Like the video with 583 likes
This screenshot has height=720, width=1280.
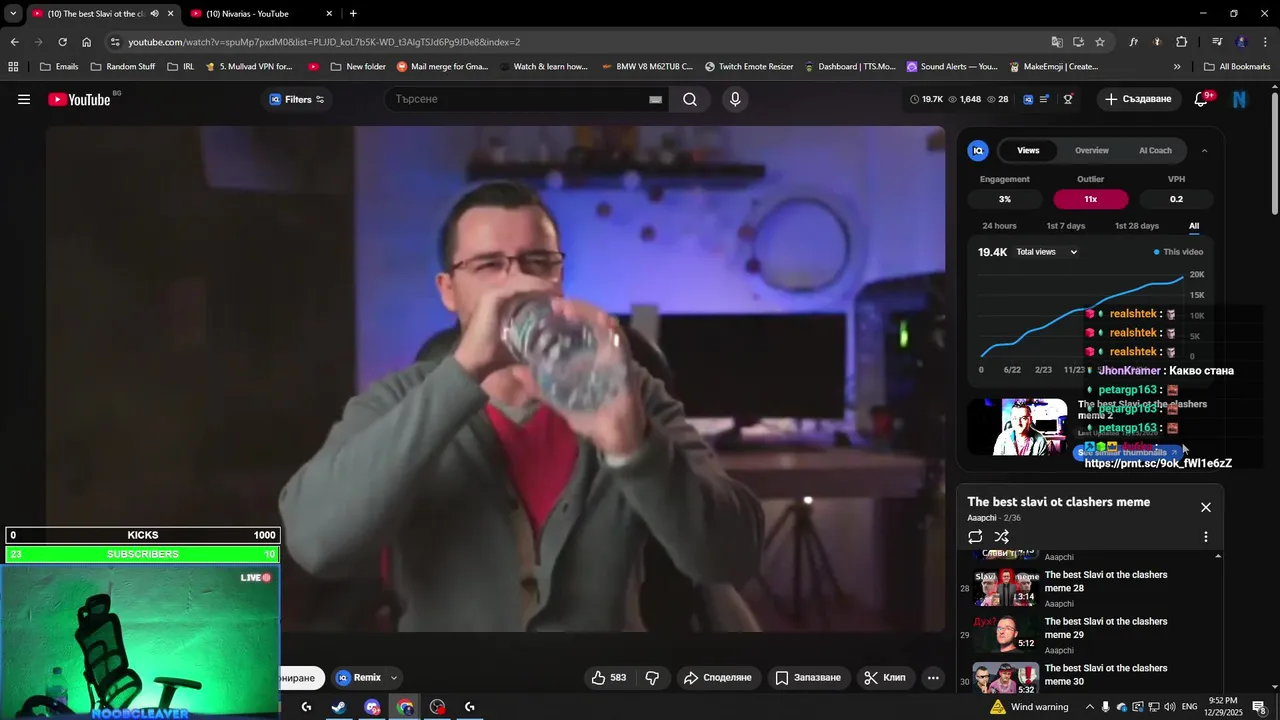point(608,678)
